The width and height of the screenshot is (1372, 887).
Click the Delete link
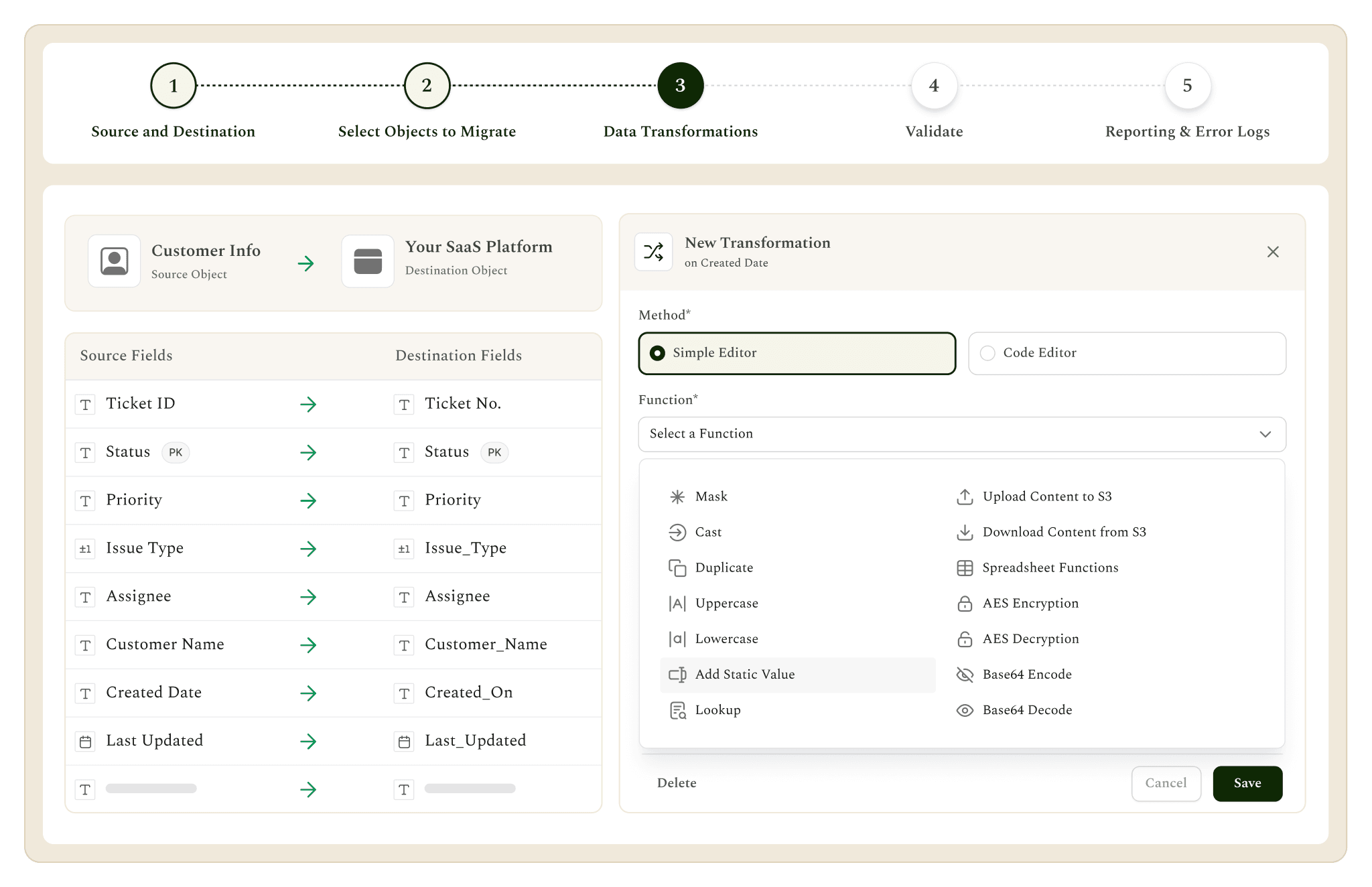[x=677, y=783]
